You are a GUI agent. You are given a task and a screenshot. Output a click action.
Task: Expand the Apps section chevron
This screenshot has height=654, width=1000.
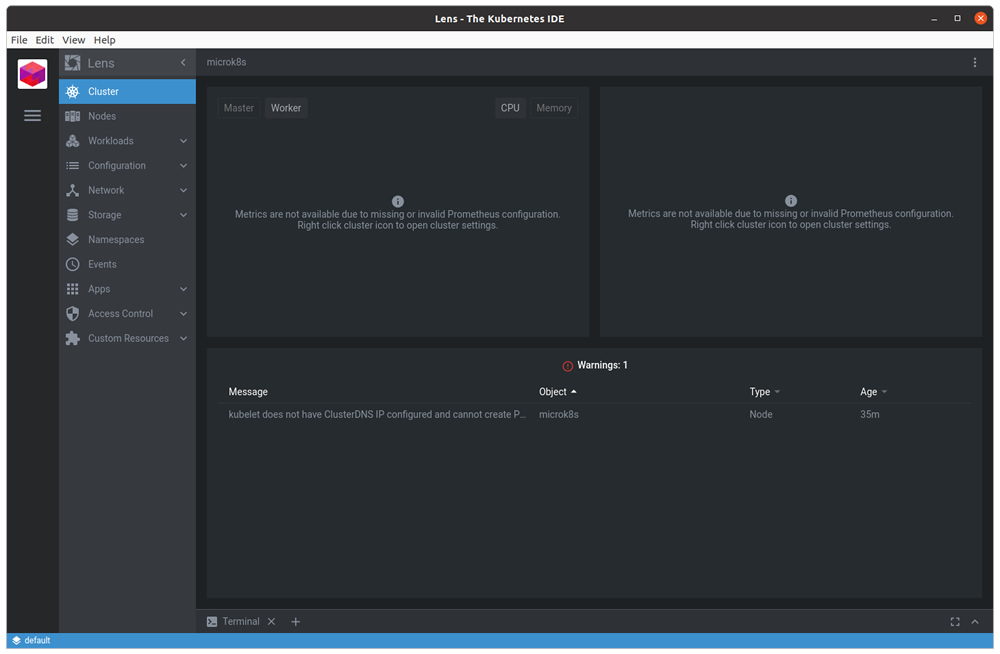[184, 289]
